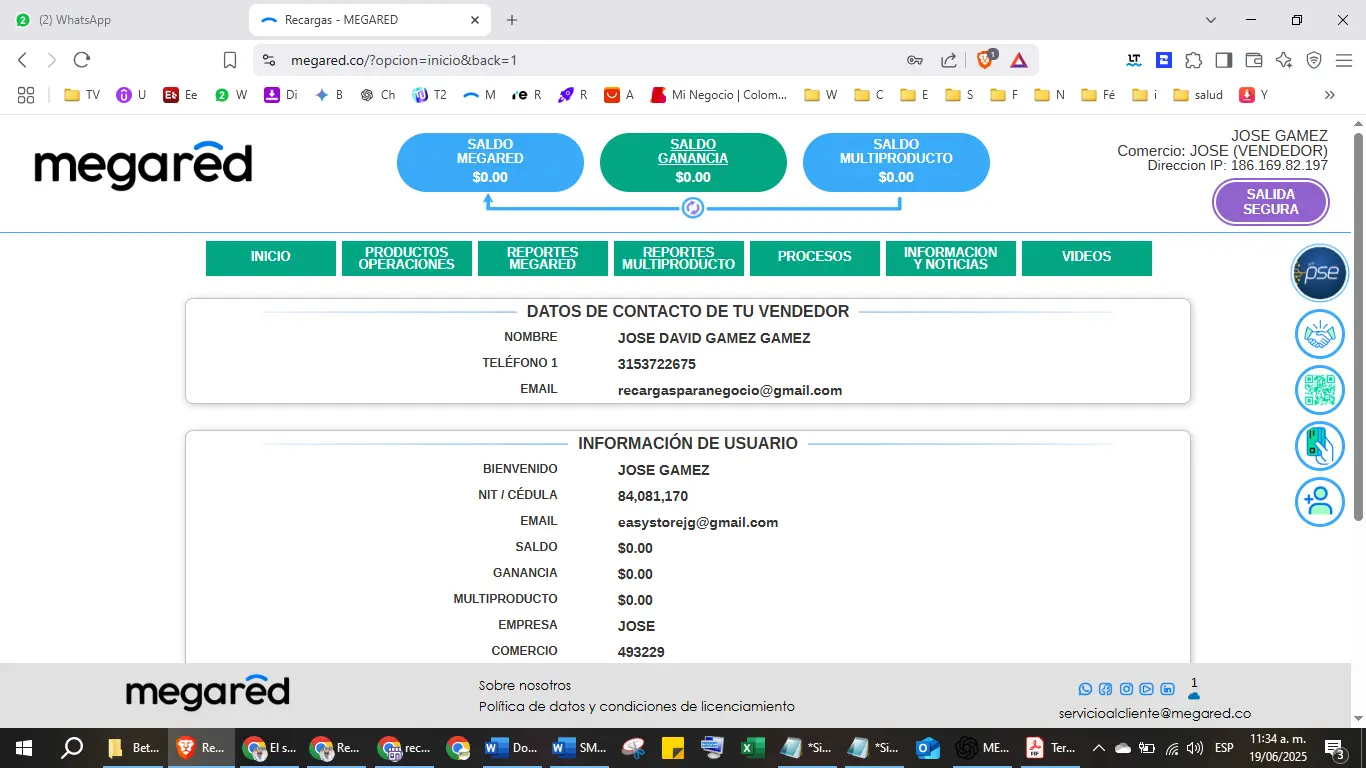
Task: Click the browser reload button
Action: [x=82, y=60]
